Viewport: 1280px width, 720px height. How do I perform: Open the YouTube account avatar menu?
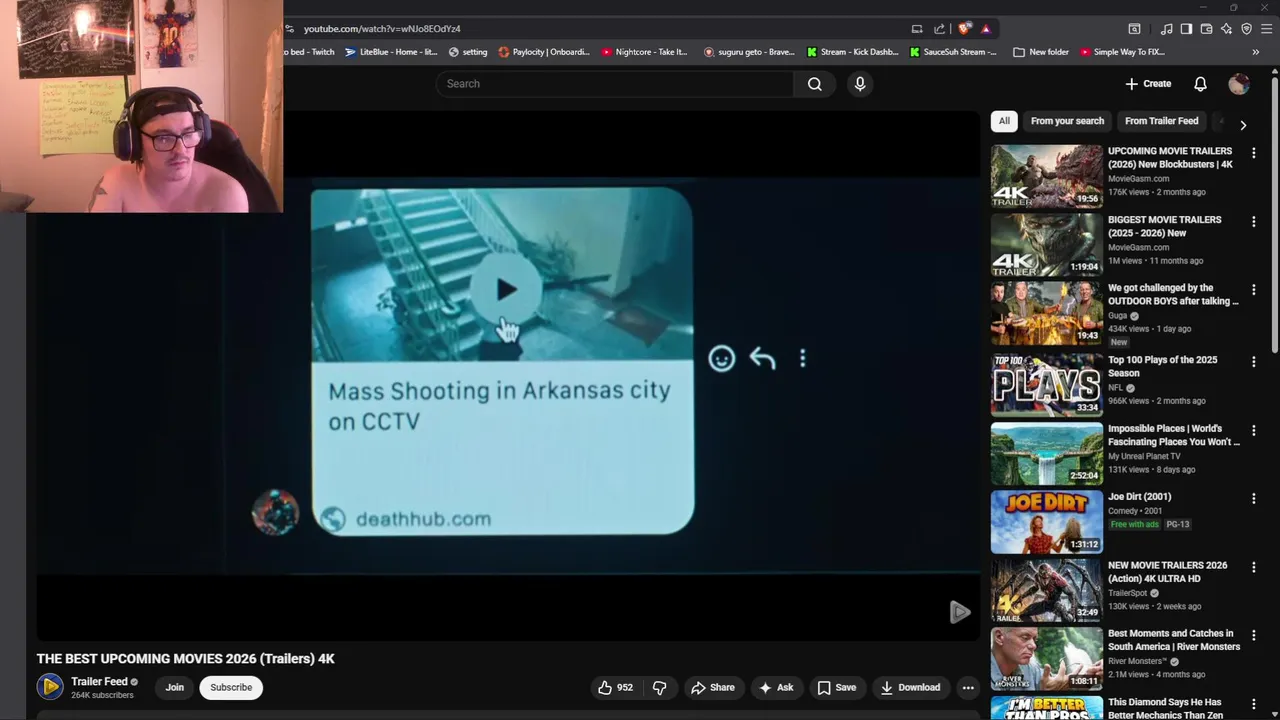tap(1239, 84)
